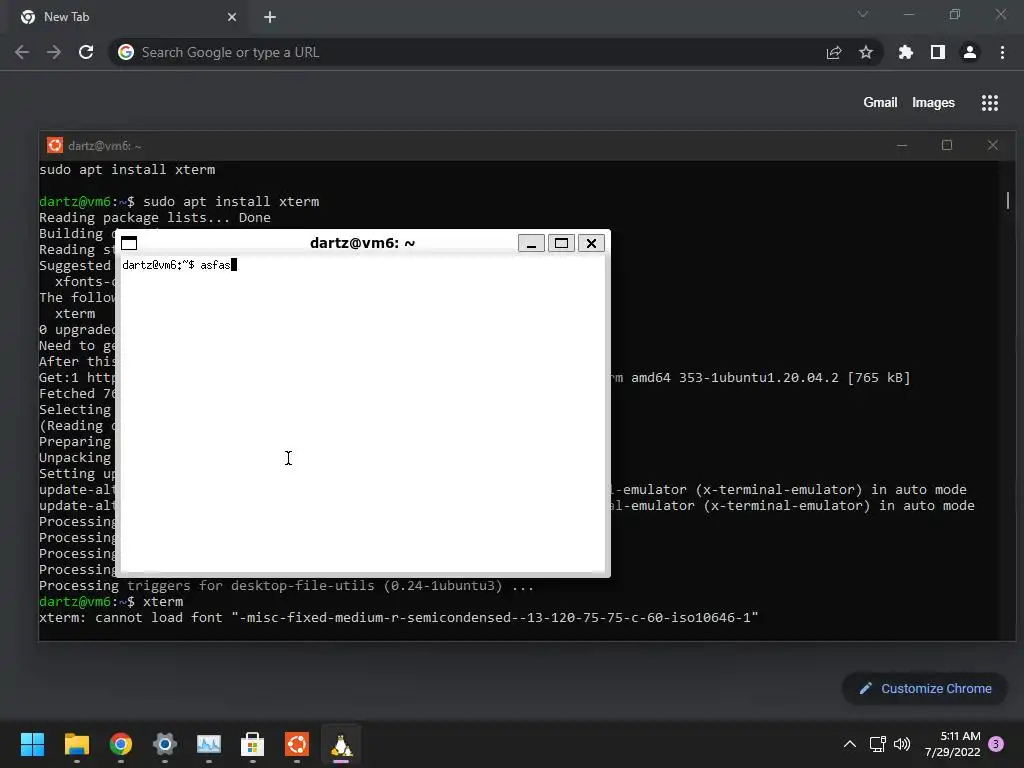Open the Google apps grid
The width and height of the screenshot is (1024, 768).
[990, 103]
